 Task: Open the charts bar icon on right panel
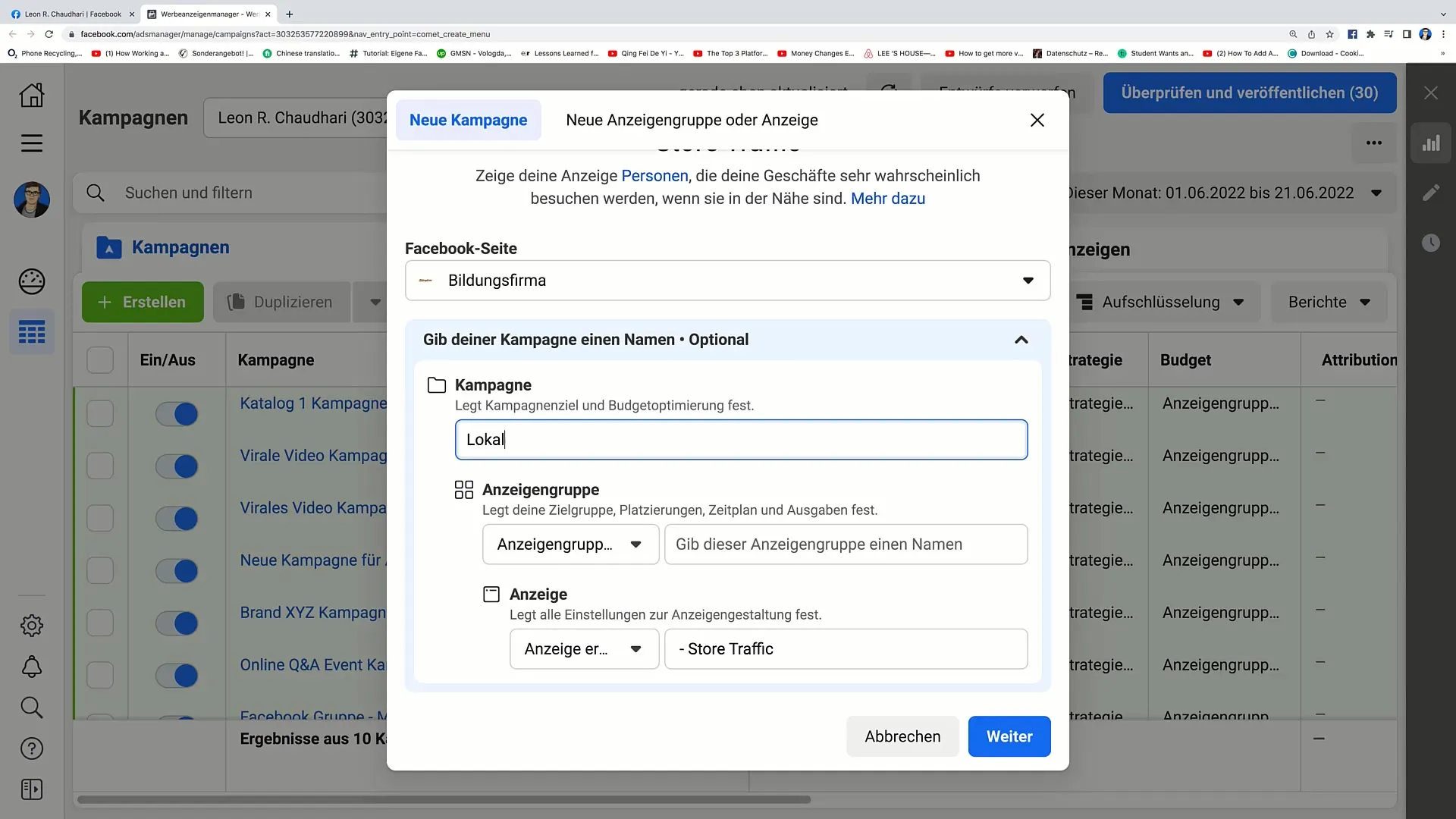click(x=1431, y=143)
